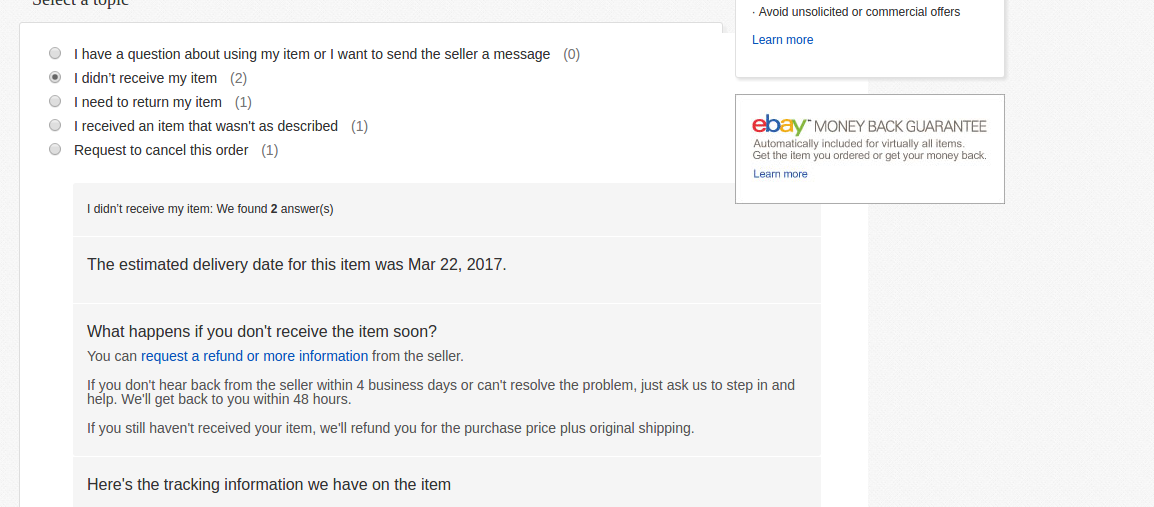Click the "I need to return my item" label text
The width and height of the screenshot is (1154, 507).
click(x=148, y=102)
